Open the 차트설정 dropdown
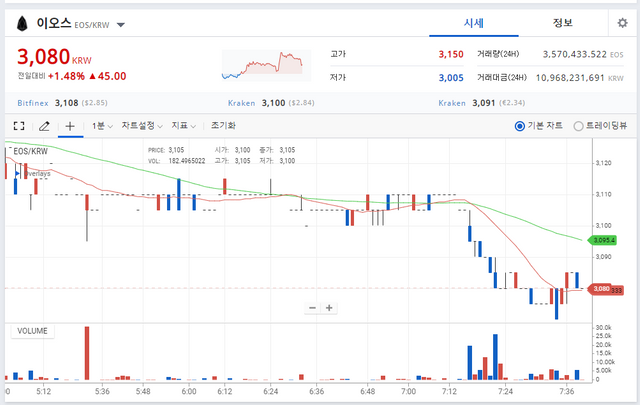 point(142,126)
